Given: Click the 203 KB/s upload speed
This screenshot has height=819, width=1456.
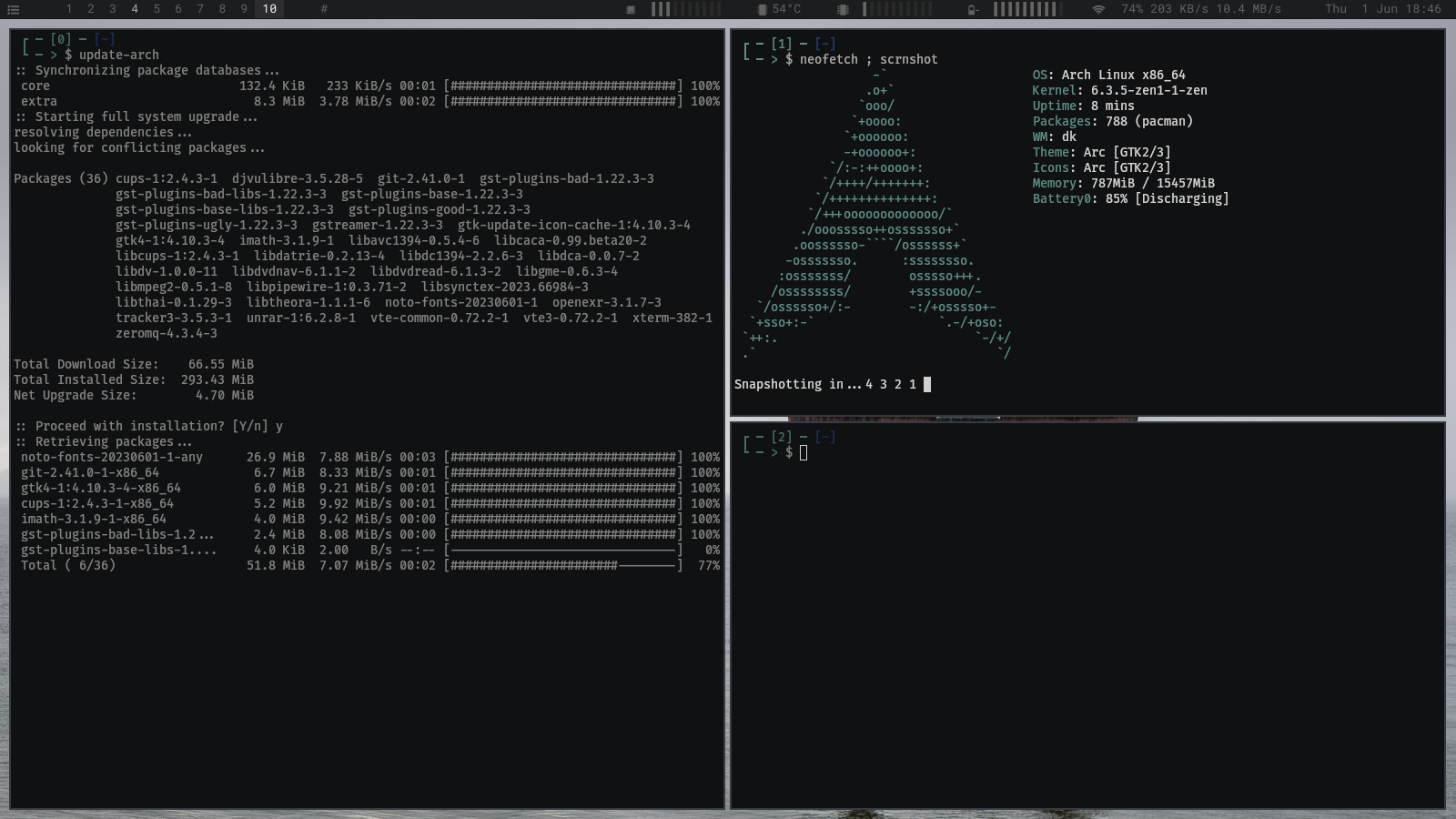Looking at the screenshot, I should 1179,9.
